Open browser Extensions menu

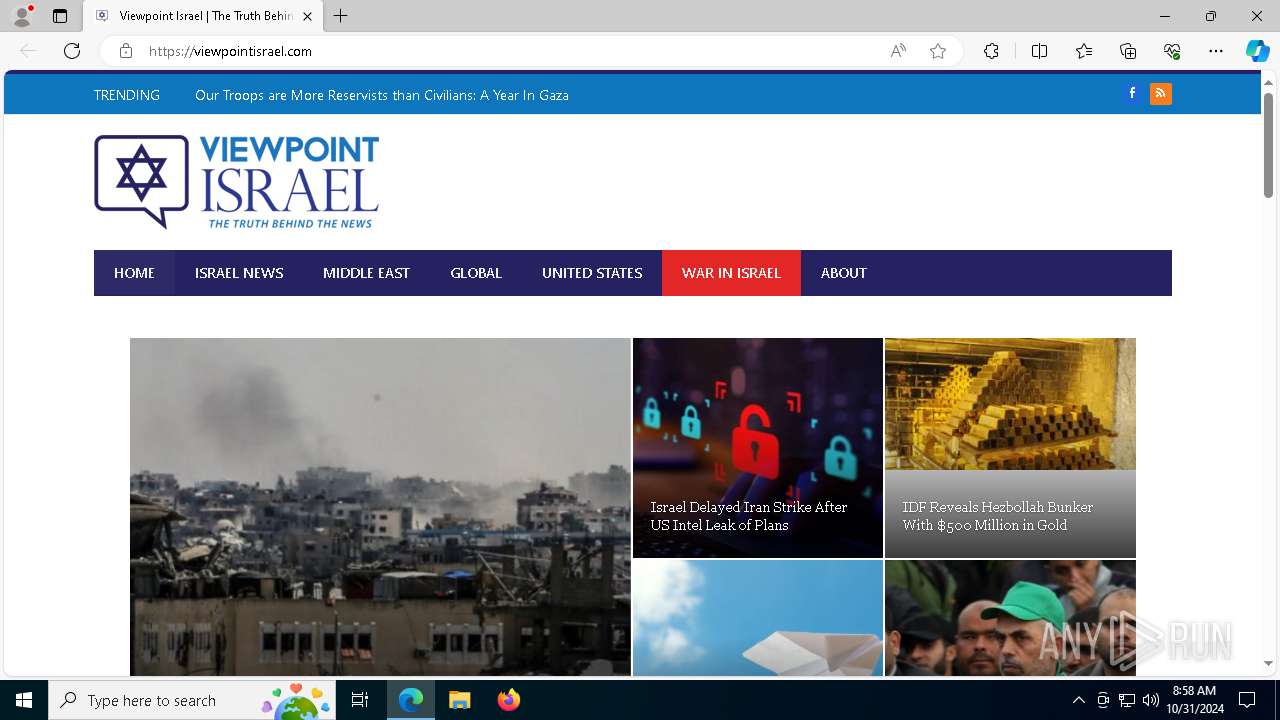pos(991,51)
